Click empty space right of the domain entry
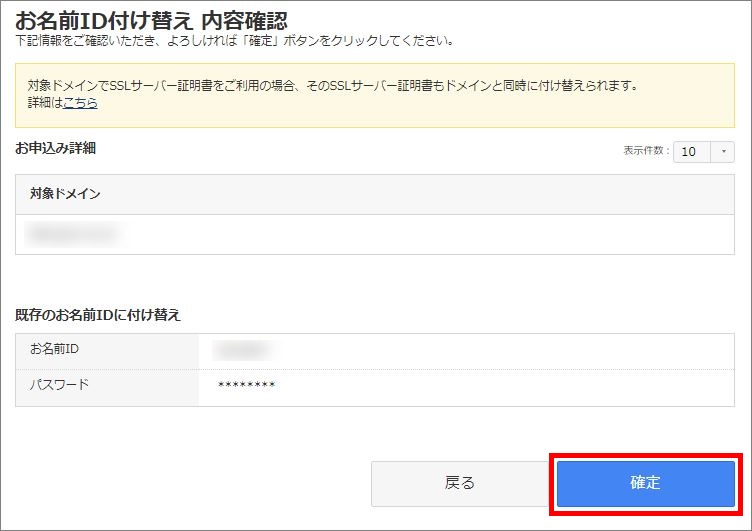 (x=450, y=235)
